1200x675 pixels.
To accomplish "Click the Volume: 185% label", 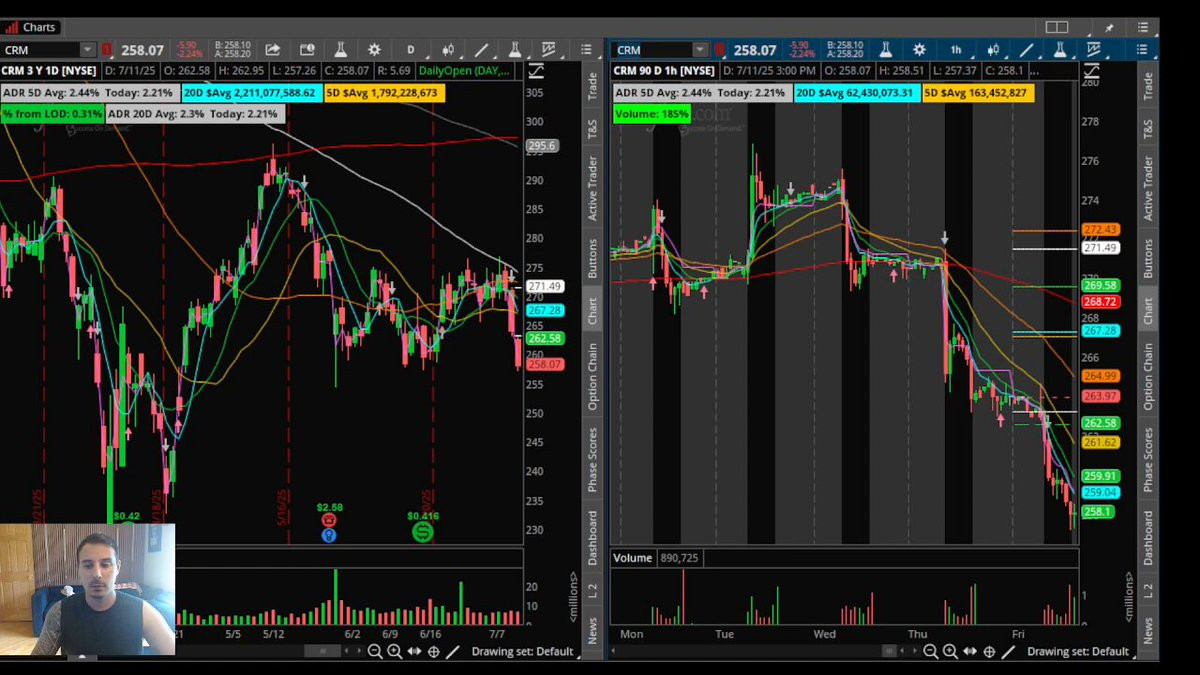I will click(x=652, y=114).
